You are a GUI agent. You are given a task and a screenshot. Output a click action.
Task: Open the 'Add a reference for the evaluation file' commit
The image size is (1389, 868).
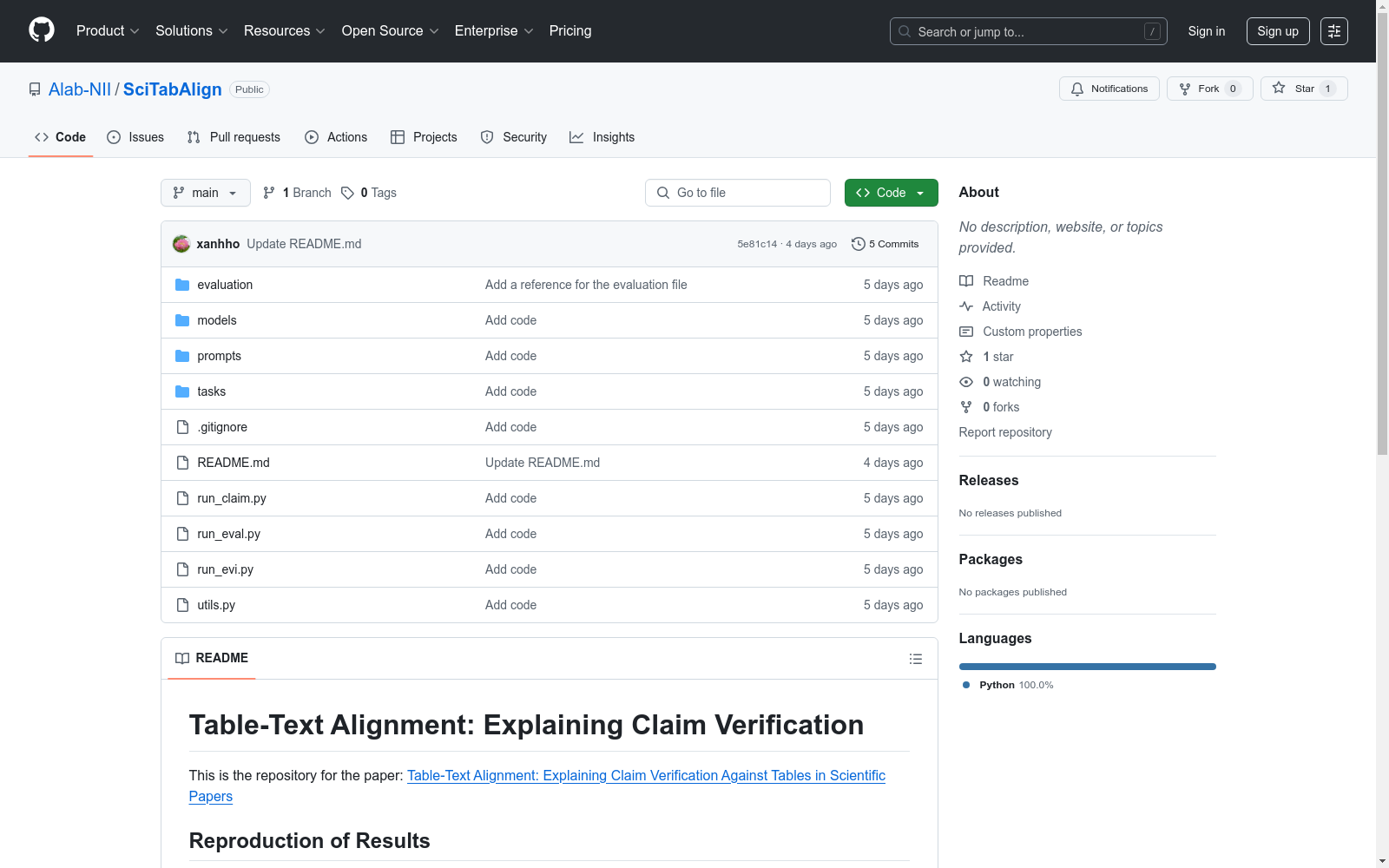(x=586, y=285)
